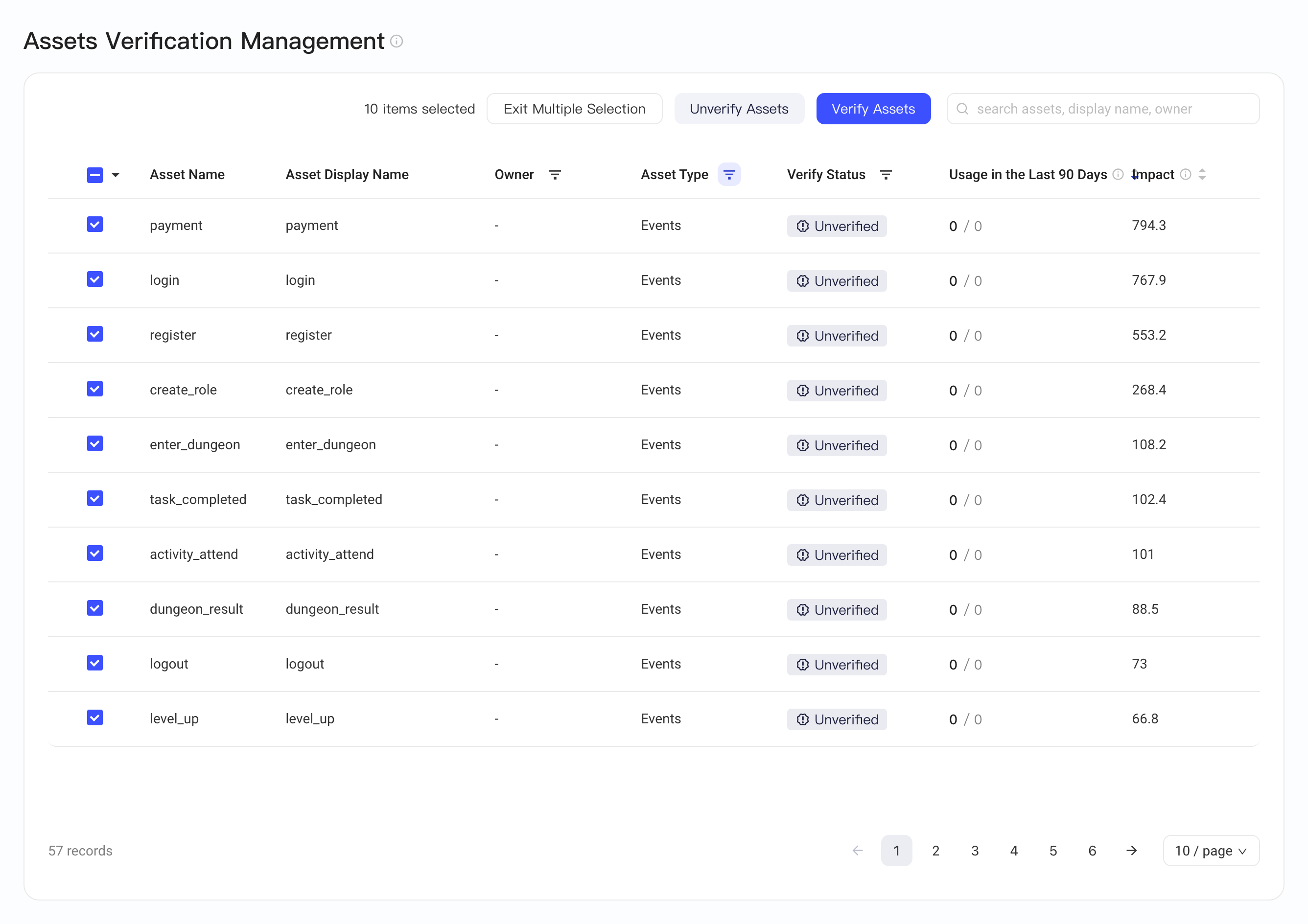
Task: Click the '57 records' text
Action: (80, 851)
